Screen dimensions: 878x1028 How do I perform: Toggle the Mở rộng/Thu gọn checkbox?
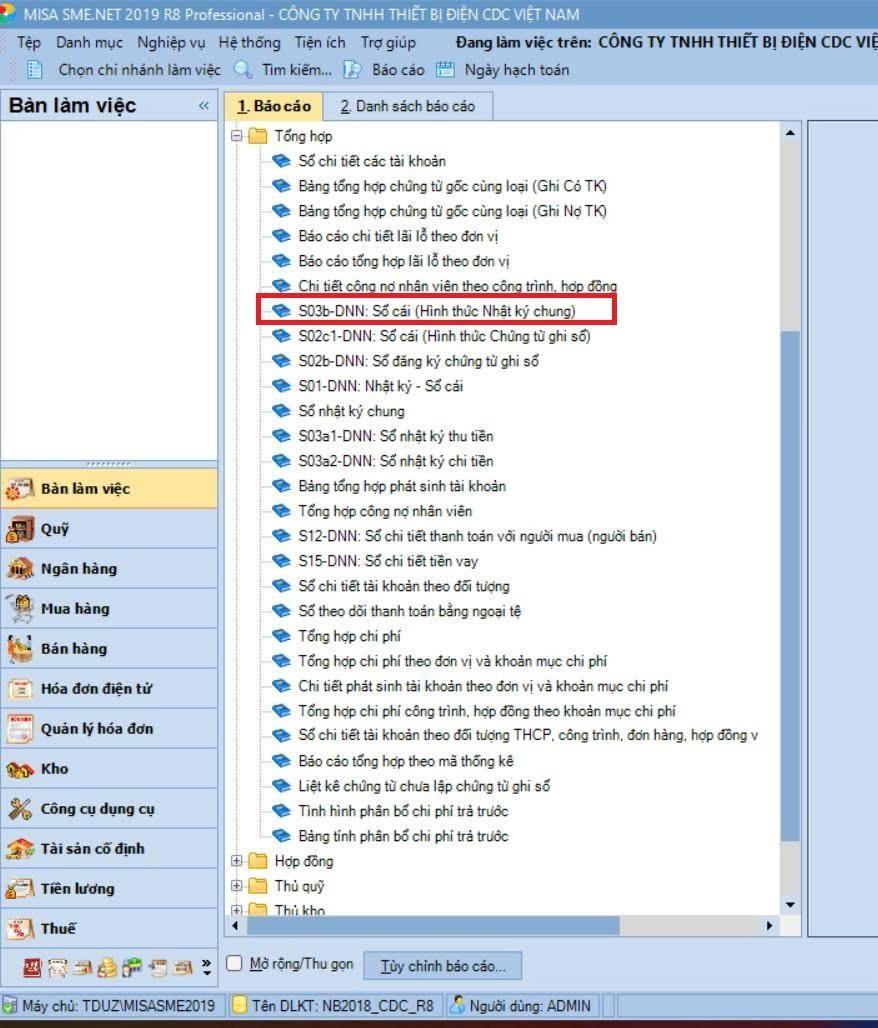(234, 963)
